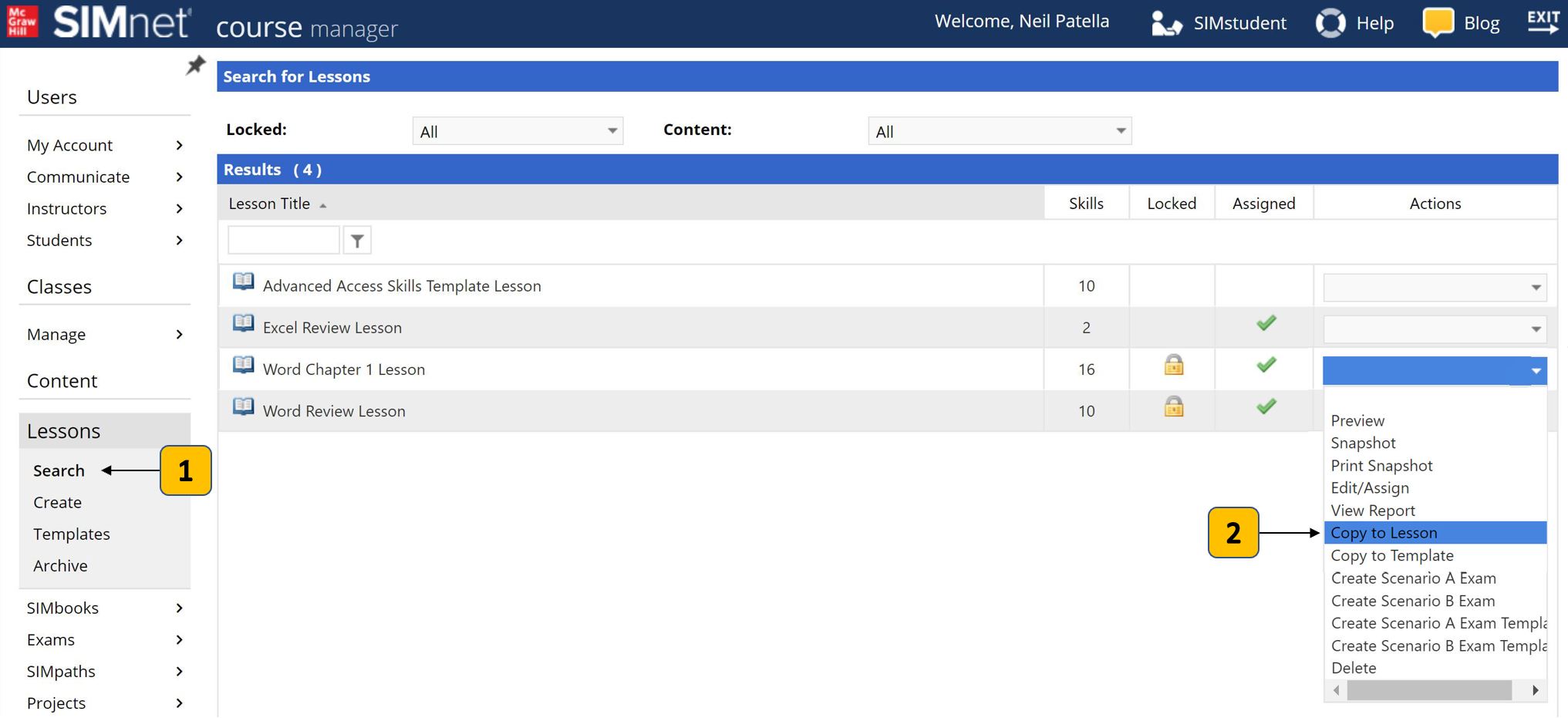Expand Projects menu
The height and width of the screenshot is (718, 1568).
[105, 703]
